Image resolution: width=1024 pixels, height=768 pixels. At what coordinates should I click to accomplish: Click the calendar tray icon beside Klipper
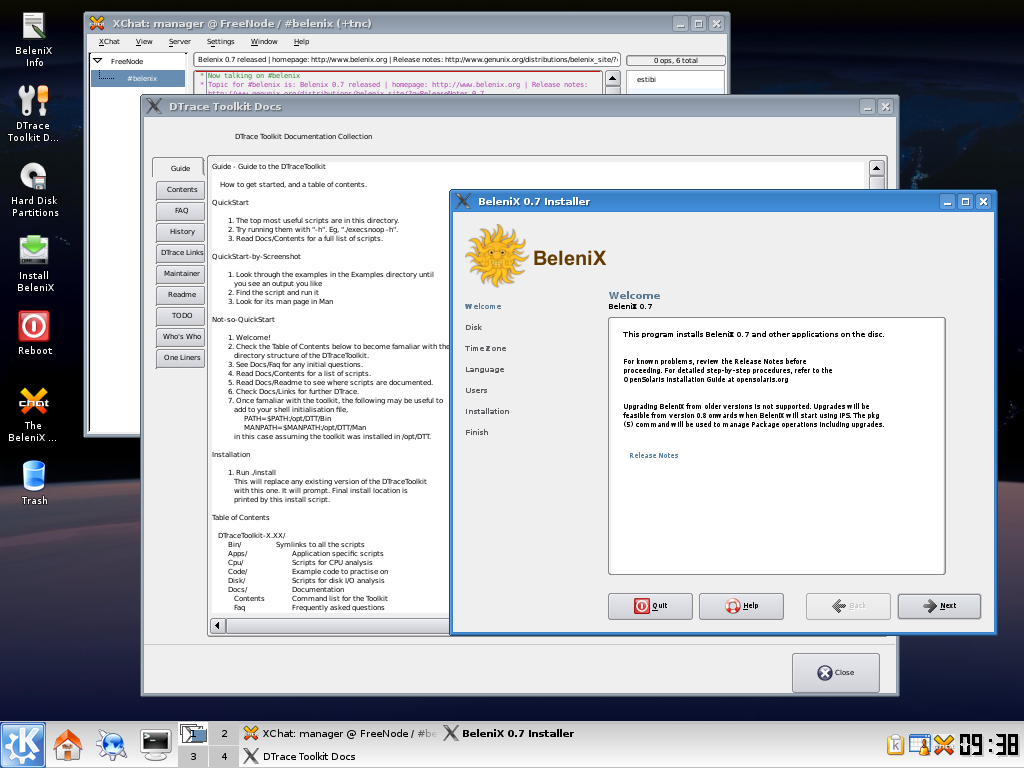(x=920, y=744)
